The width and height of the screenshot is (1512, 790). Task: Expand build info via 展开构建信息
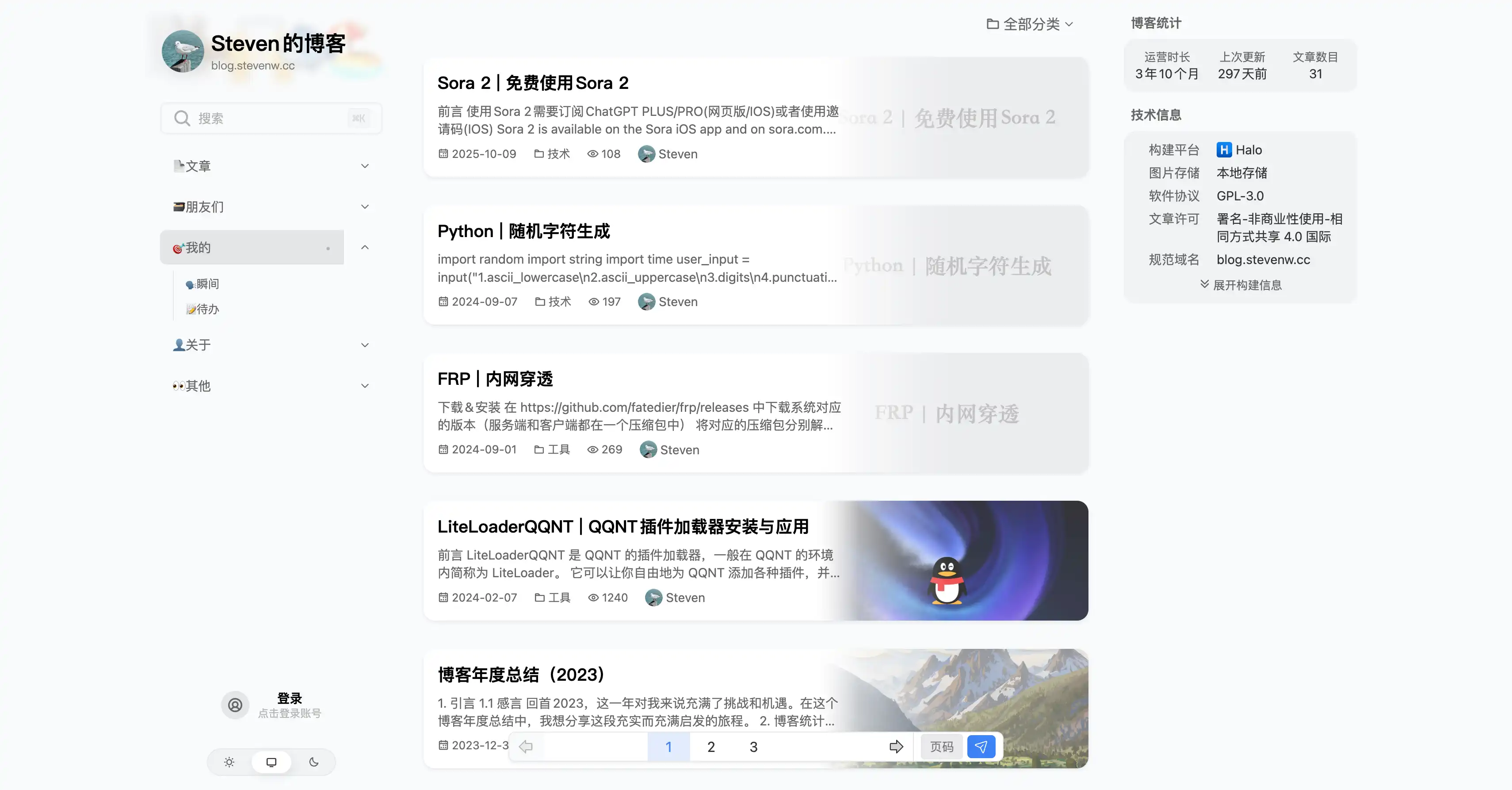coord(1241,285)
